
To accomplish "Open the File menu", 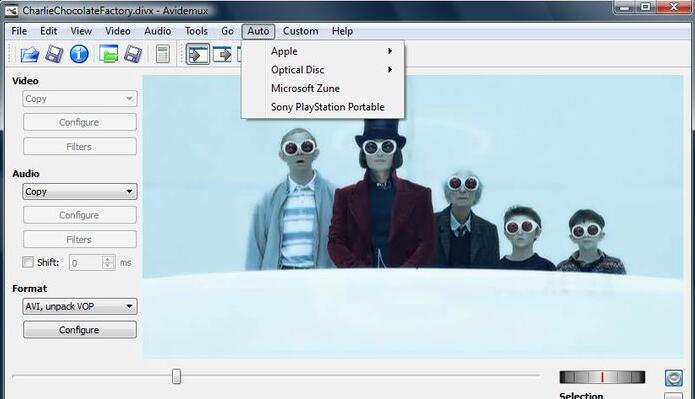I will click(19, 31).
